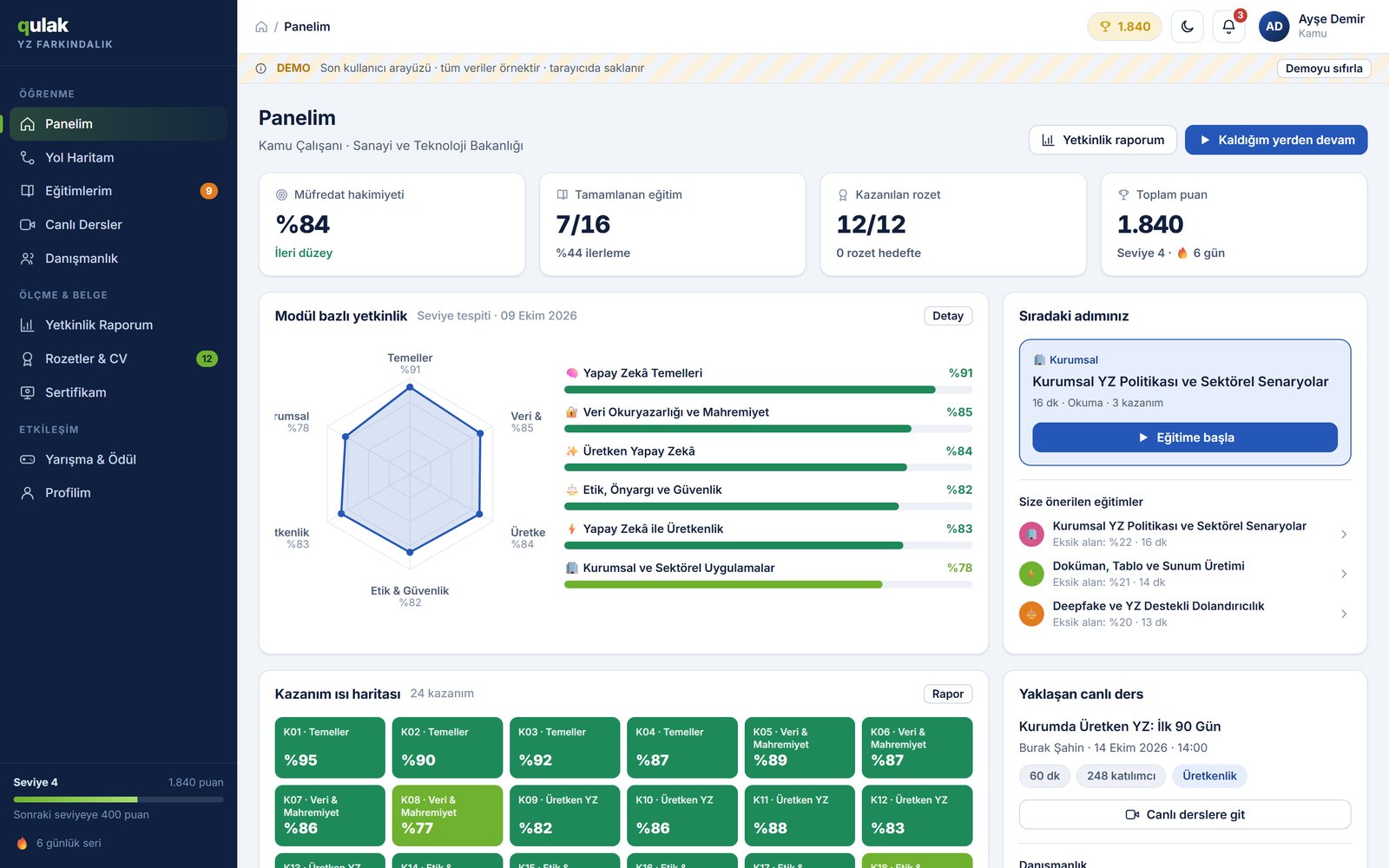Expand Doküman, Tablo ve Sunum Üretimi chevron
The height and width of the screenshot is (868, 1389).
[x=1344, y=574]
